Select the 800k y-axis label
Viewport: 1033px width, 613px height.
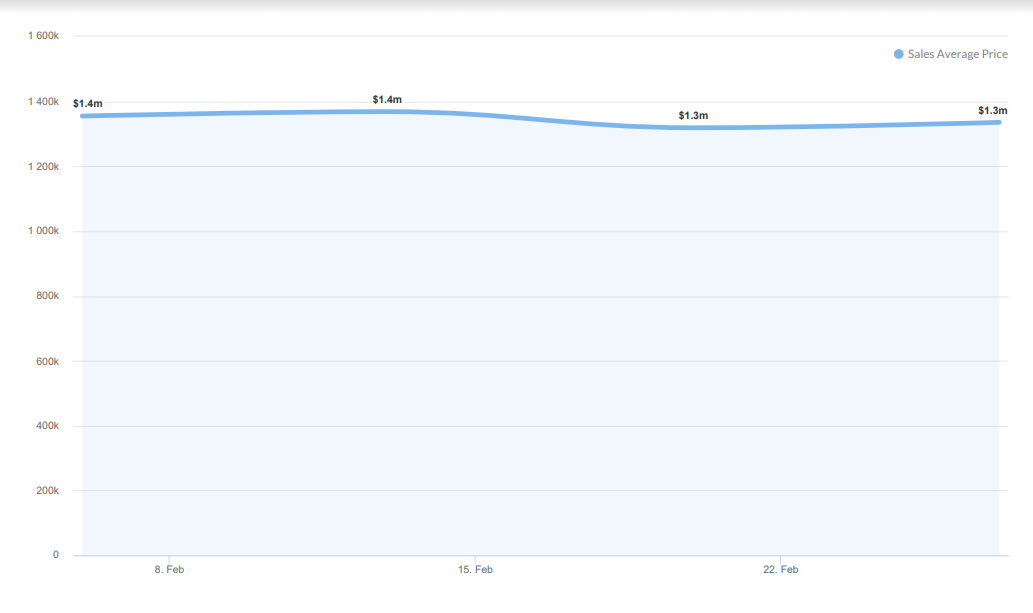pyautogui.click(x=49, y=296)
